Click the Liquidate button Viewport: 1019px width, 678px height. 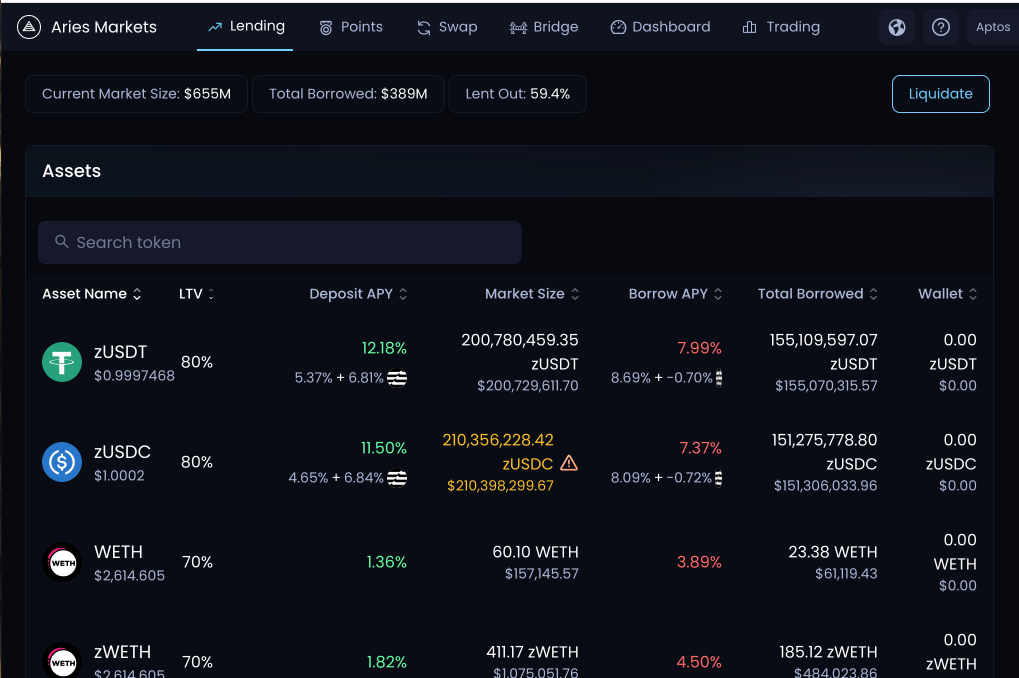pyautogui.click(x=940, y=94)
